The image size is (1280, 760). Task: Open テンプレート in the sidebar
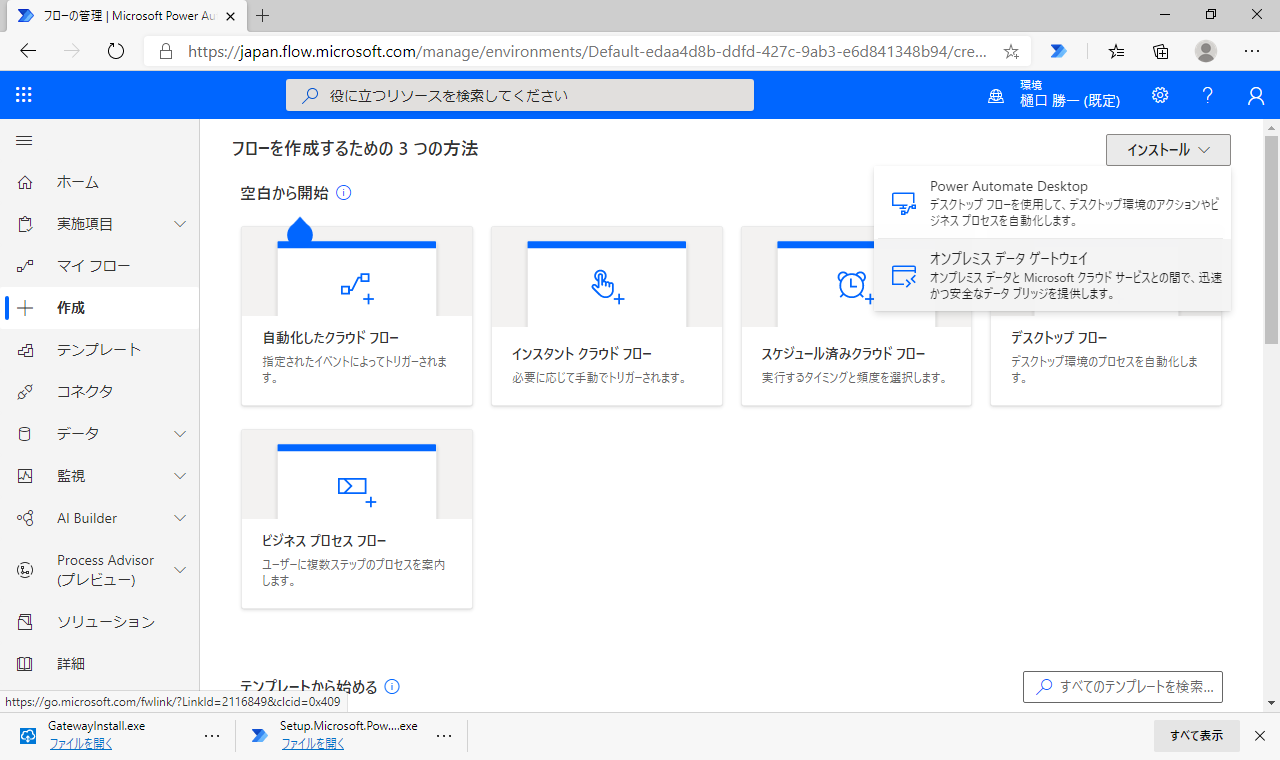pos(99,350)
